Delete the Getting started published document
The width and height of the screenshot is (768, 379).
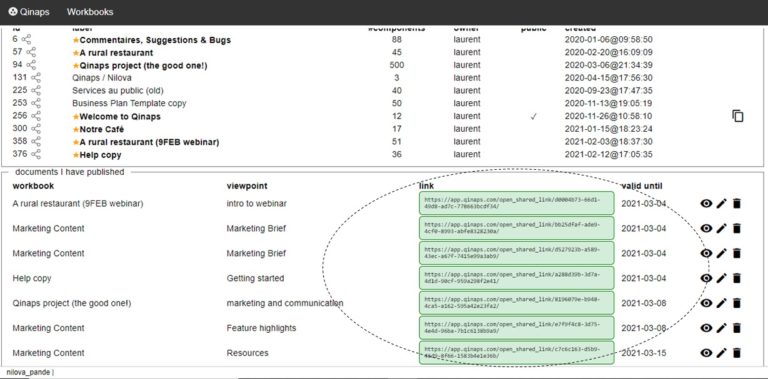click(737, 278)
